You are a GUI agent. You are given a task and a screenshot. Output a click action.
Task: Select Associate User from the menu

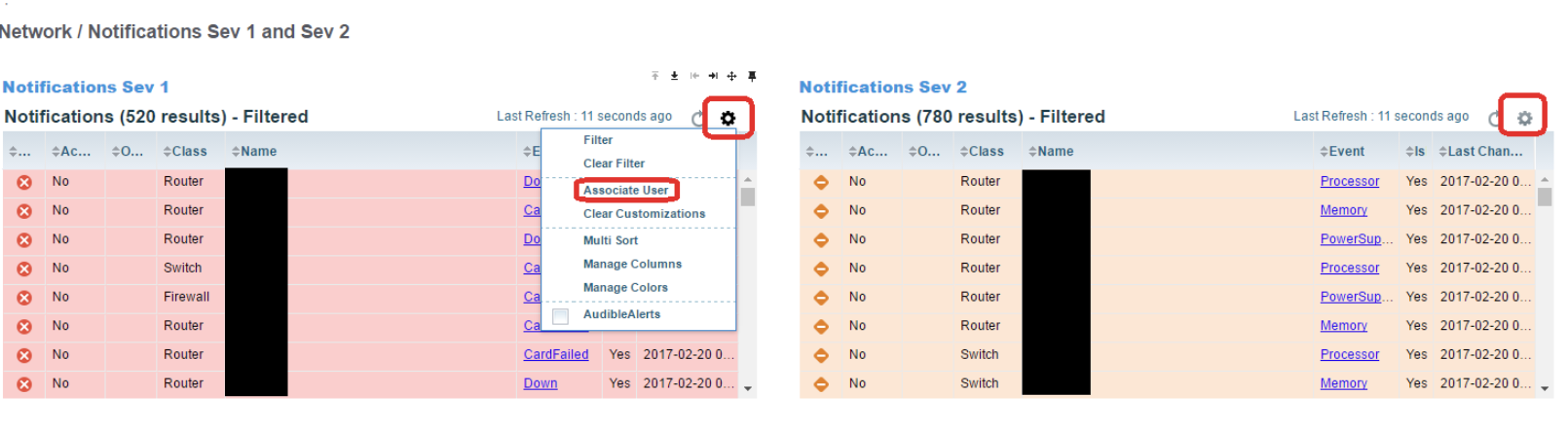[625, 191]
